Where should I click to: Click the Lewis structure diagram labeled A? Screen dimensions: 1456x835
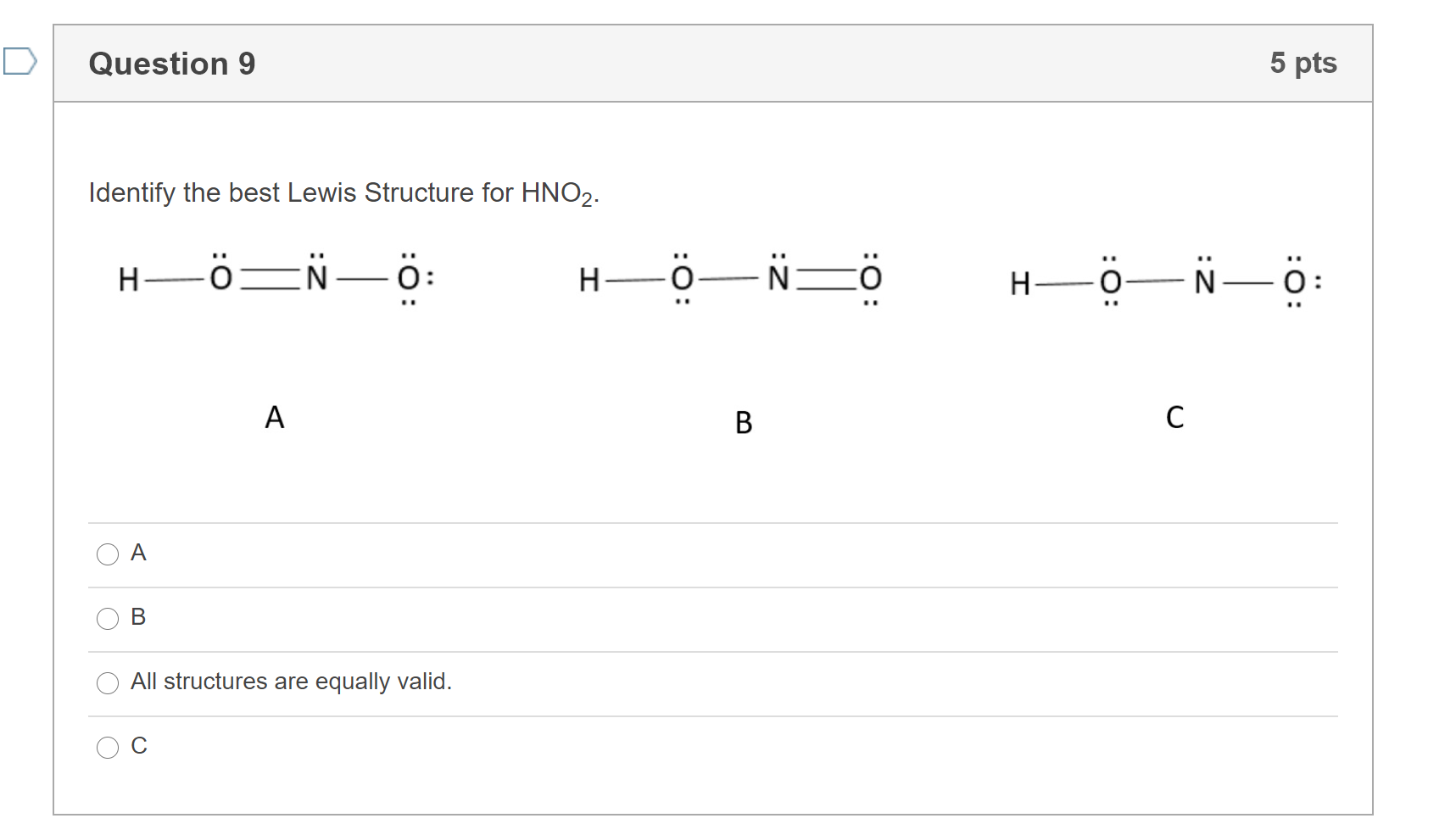click(276, 278)
